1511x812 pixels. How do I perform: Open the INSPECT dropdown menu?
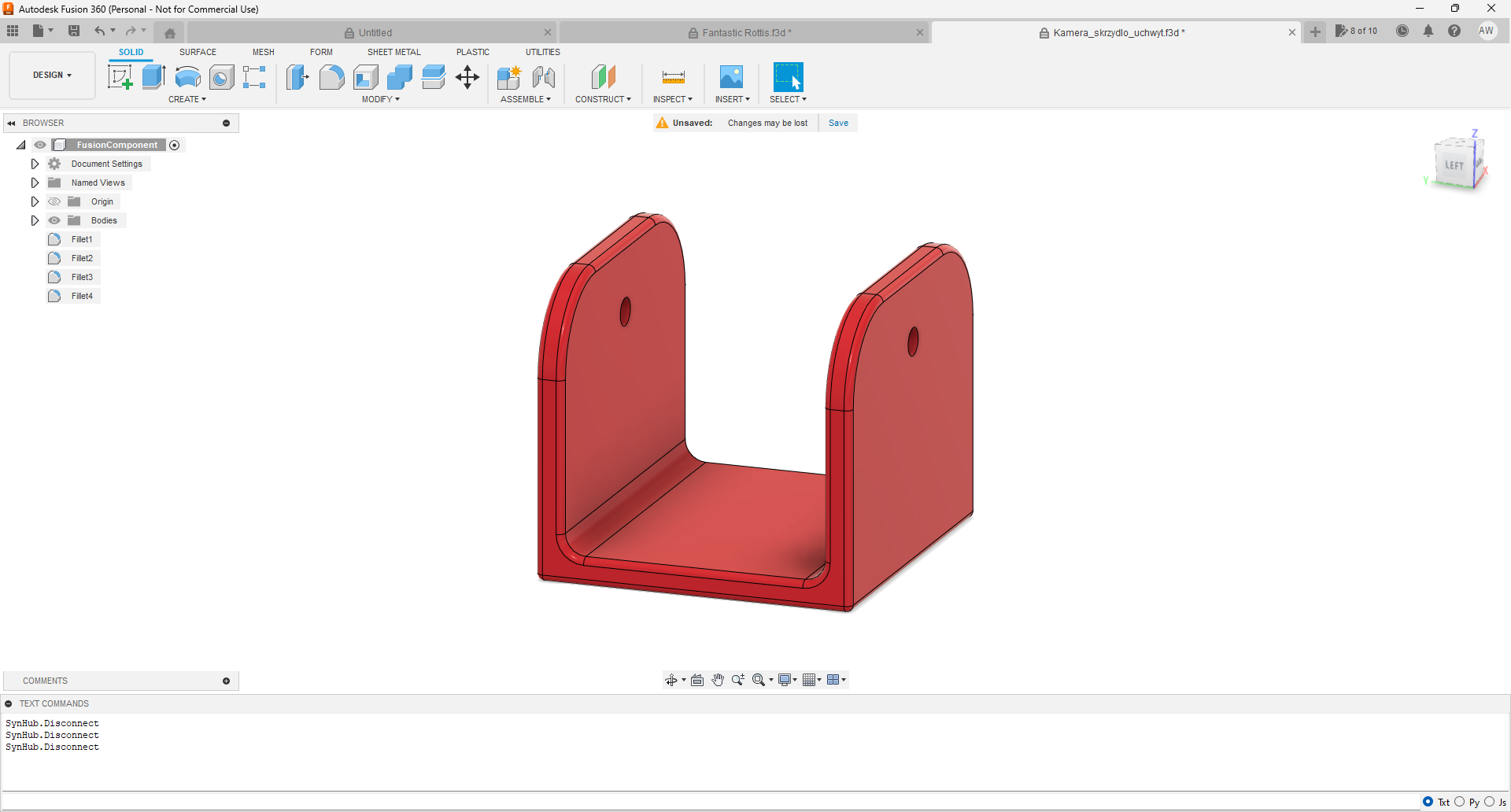673,99
